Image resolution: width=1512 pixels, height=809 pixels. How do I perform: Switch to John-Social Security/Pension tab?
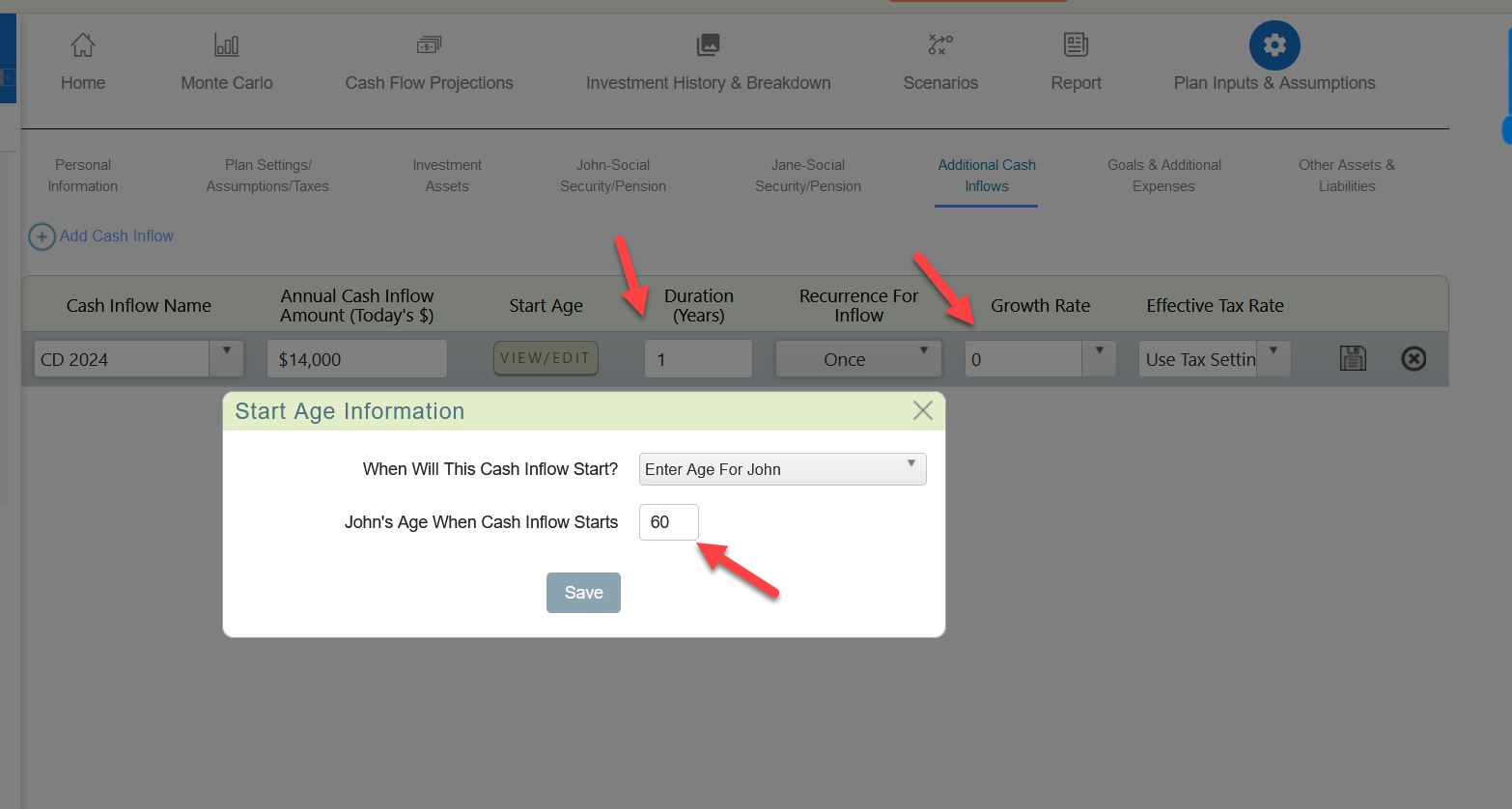613,176
